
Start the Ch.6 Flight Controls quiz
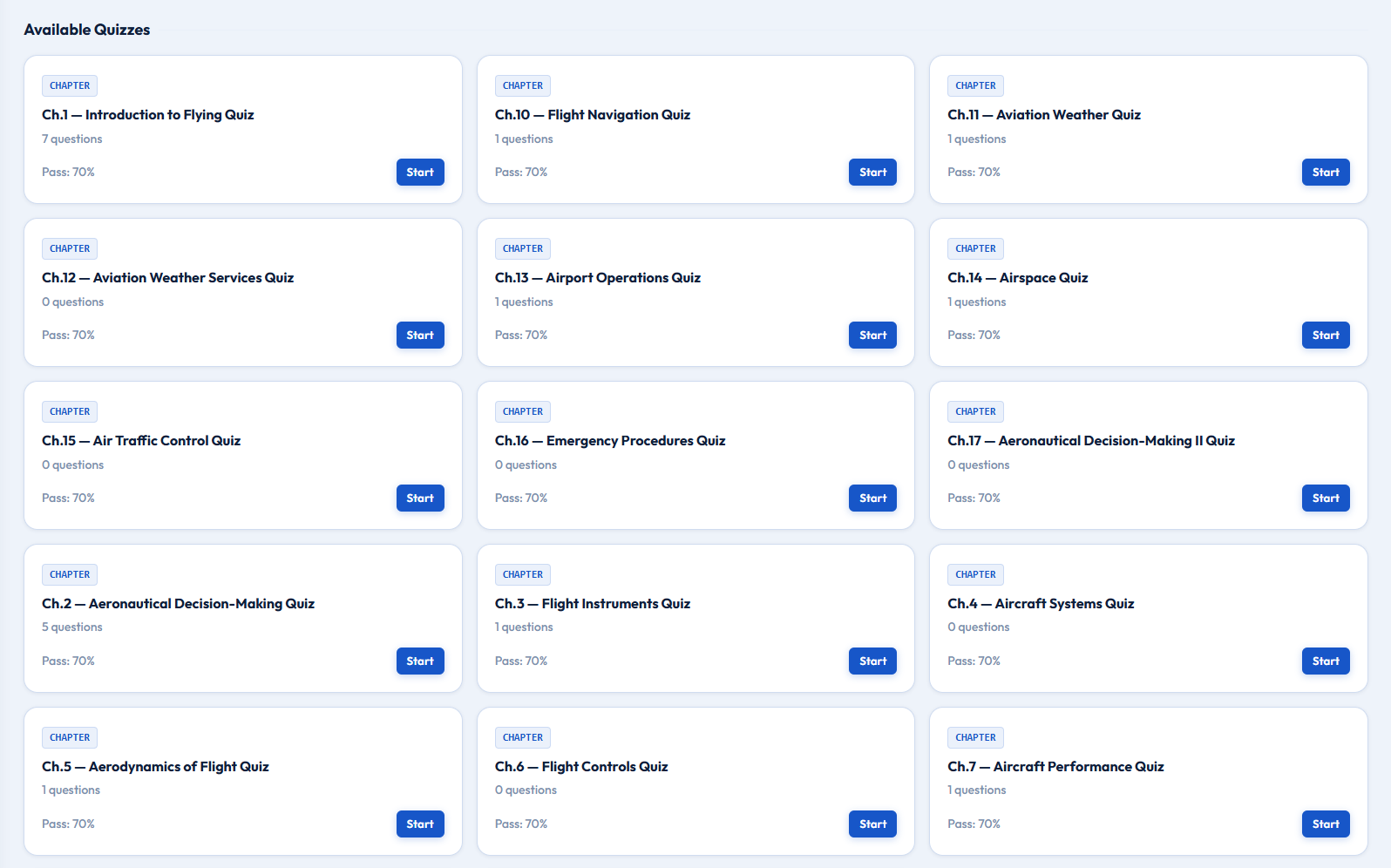[x=872, y=824]
